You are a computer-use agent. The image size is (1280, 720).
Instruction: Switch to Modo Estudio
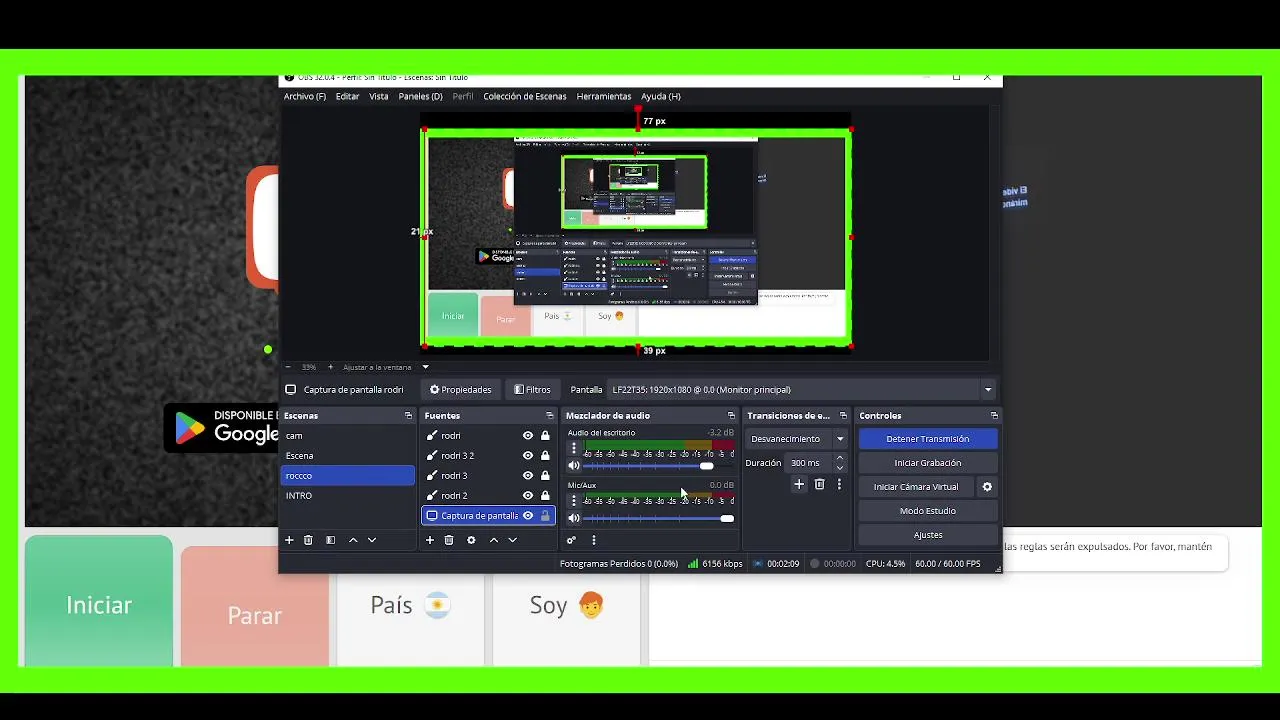coord(927,511)
